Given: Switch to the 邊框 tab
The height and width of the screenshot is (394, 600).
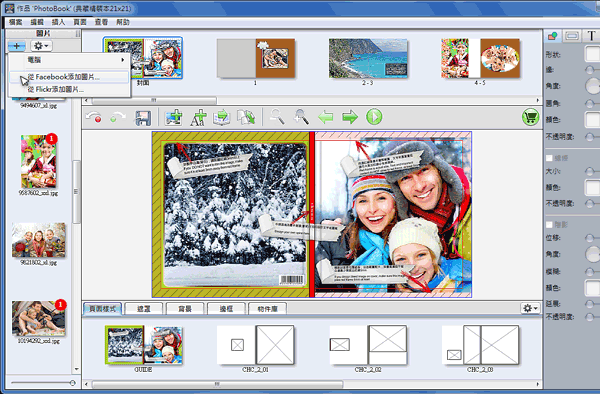Looking at the screenshot, I should (226, 309).
